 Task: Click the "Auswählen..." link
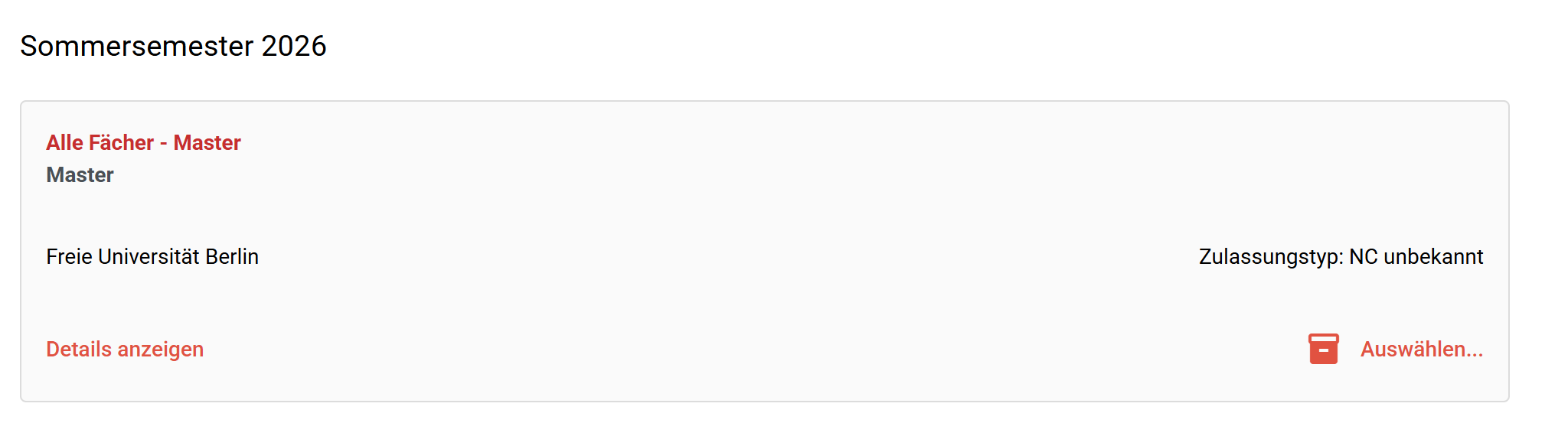point(1421,350)
